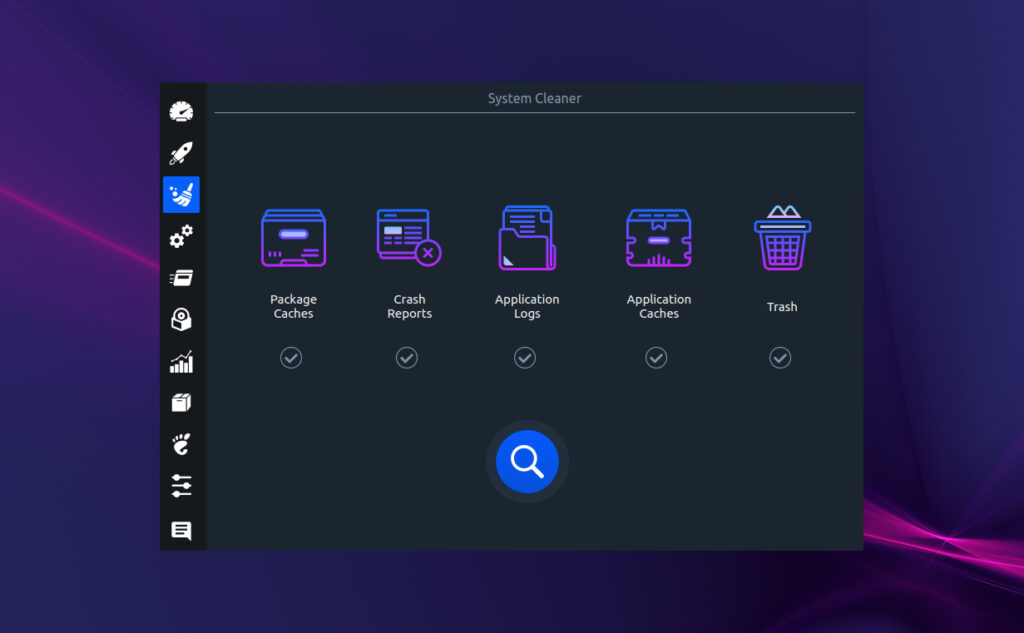Select the Trash checkbox
Image resolution: width=1024 pixels, height=633 pixels.
click(780, 357)
